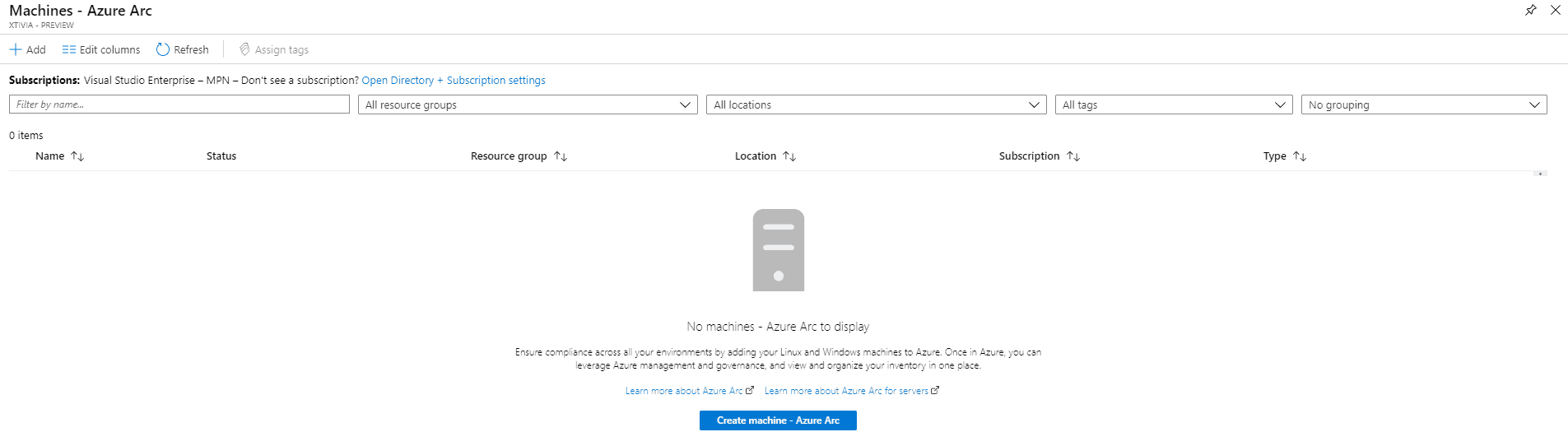Expand the All resource groups dropdown
The width and height of the screenshot is (1568, 432).
528,105
